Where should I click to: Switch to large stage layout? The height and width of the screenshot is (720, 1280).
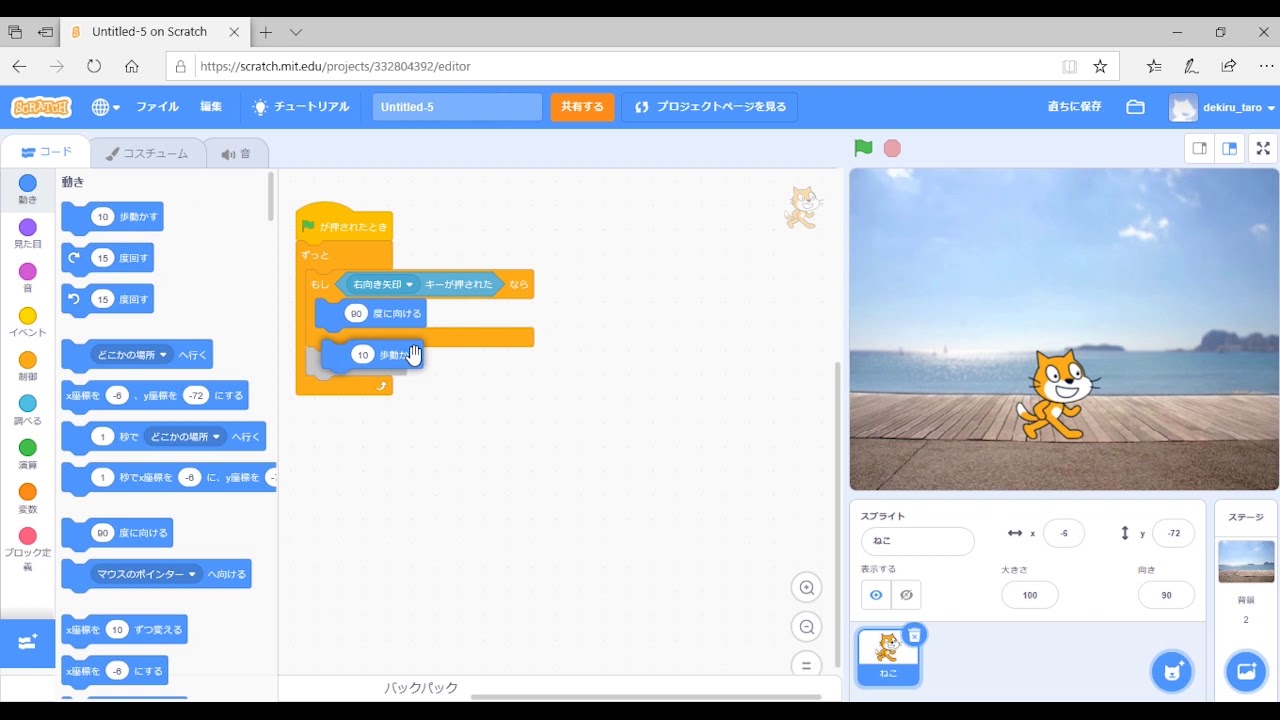pyautogui.click(x=1230, y=148)
